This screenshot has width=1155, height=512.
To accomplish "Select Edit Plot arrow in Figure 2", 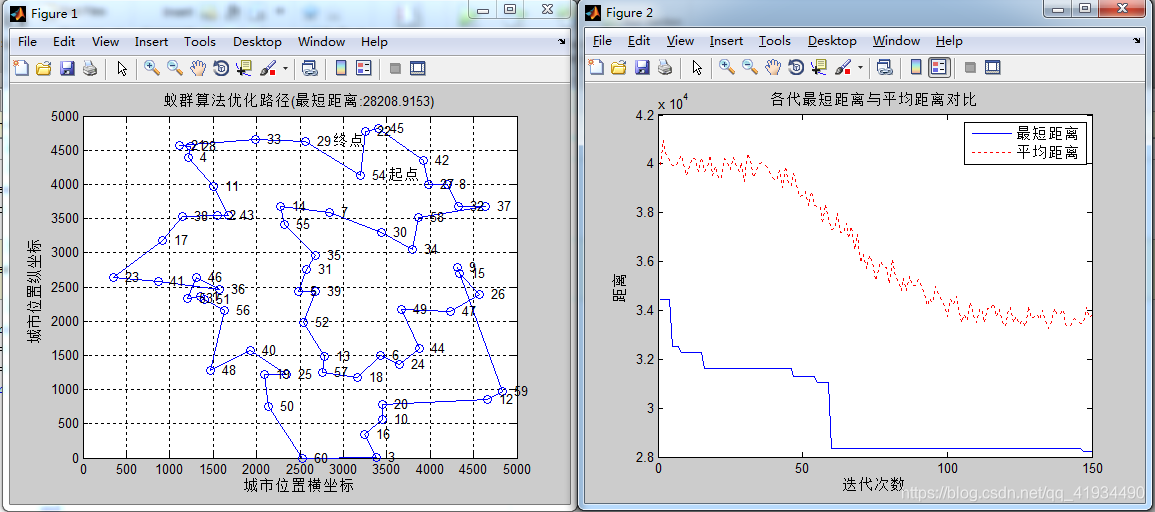I will point(698,68).
